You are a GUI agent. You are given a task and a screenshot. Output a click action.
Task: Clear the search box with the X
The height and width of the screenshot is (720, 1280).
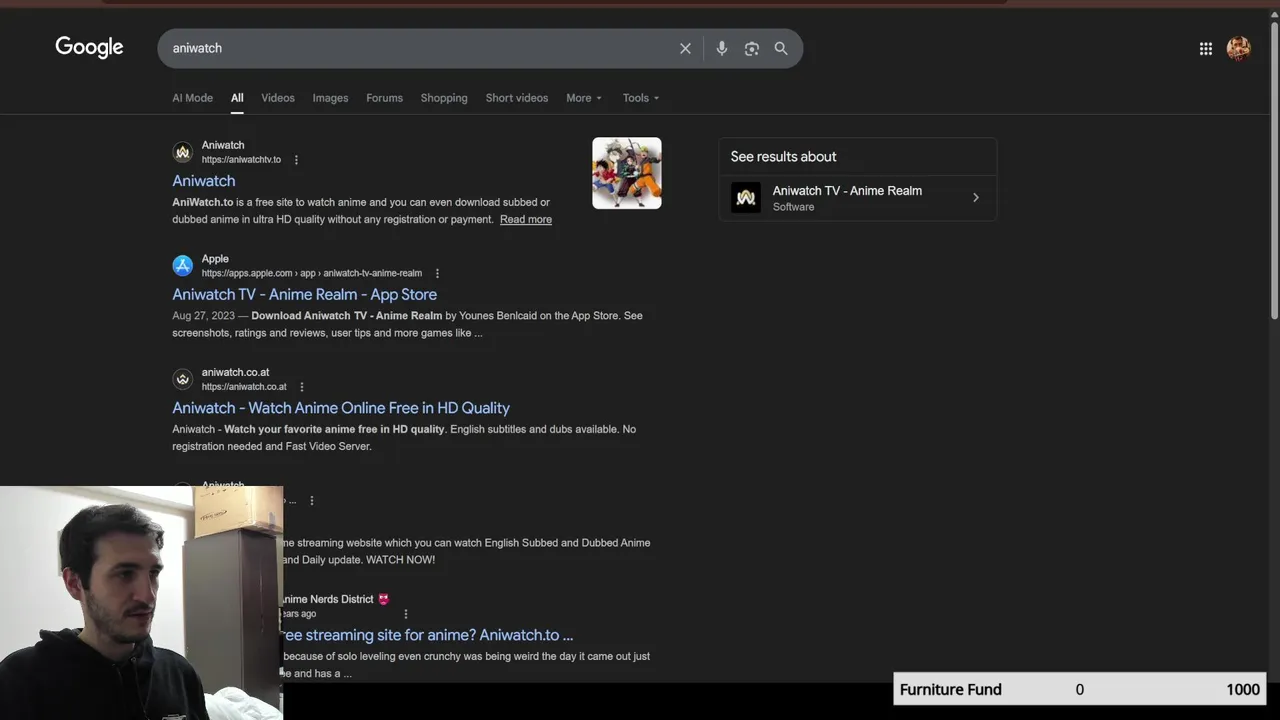(x=685, y=48)
